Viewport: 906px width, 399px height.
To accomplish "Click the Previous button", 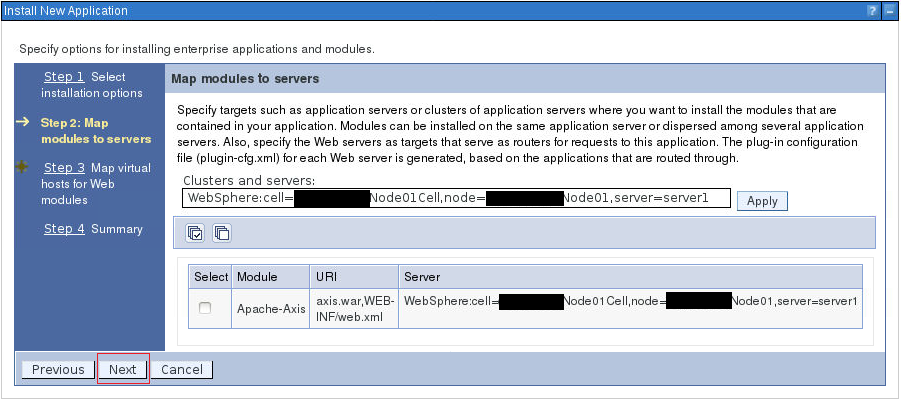I will tap(58, 370).
